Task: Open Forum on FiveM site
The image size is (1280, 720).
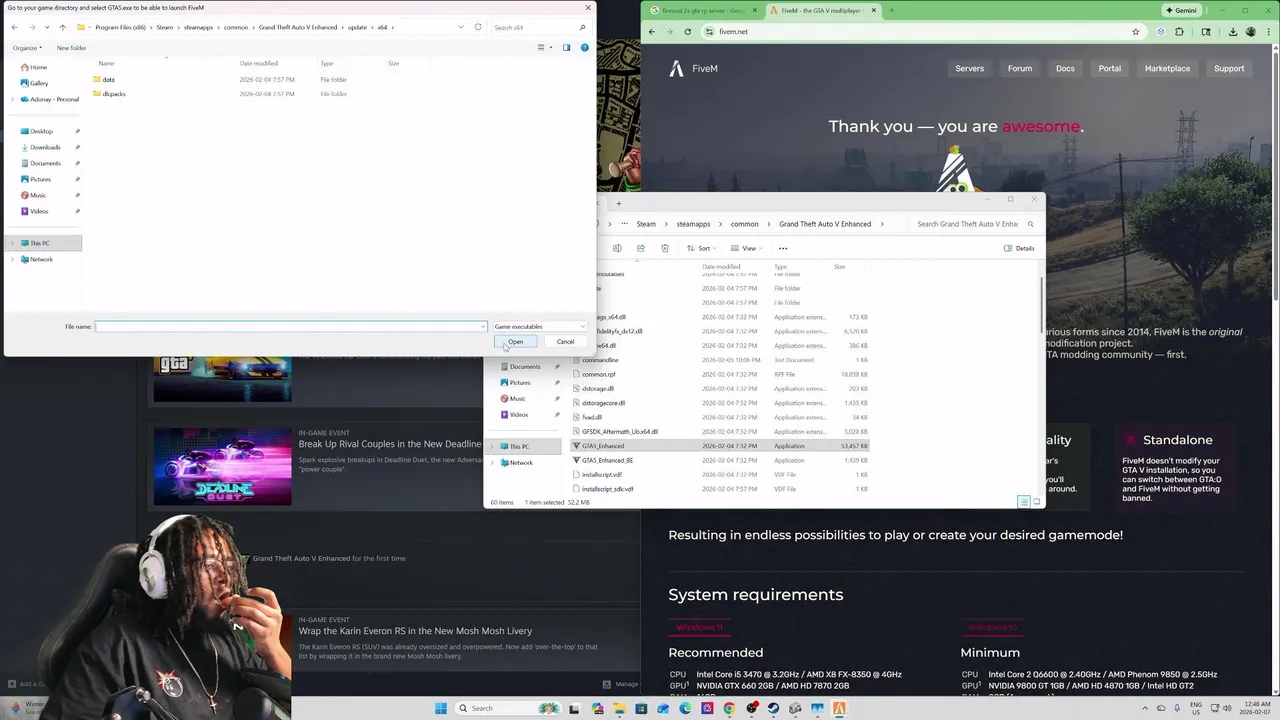Action: [1020, 68]
